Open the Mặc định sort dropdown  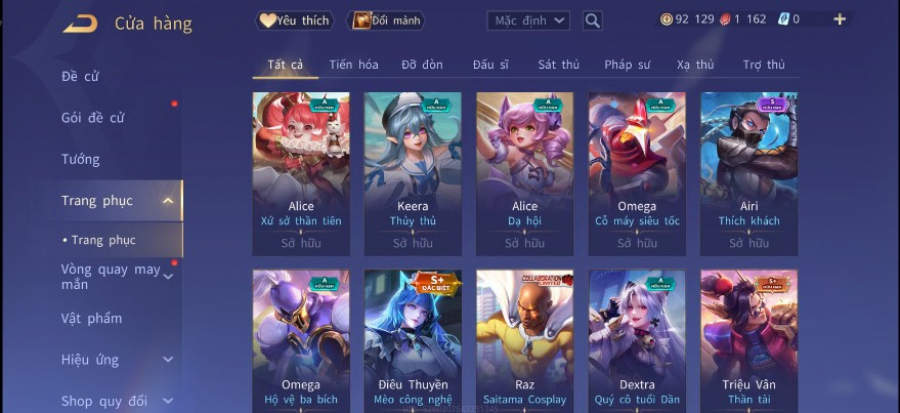529,21
